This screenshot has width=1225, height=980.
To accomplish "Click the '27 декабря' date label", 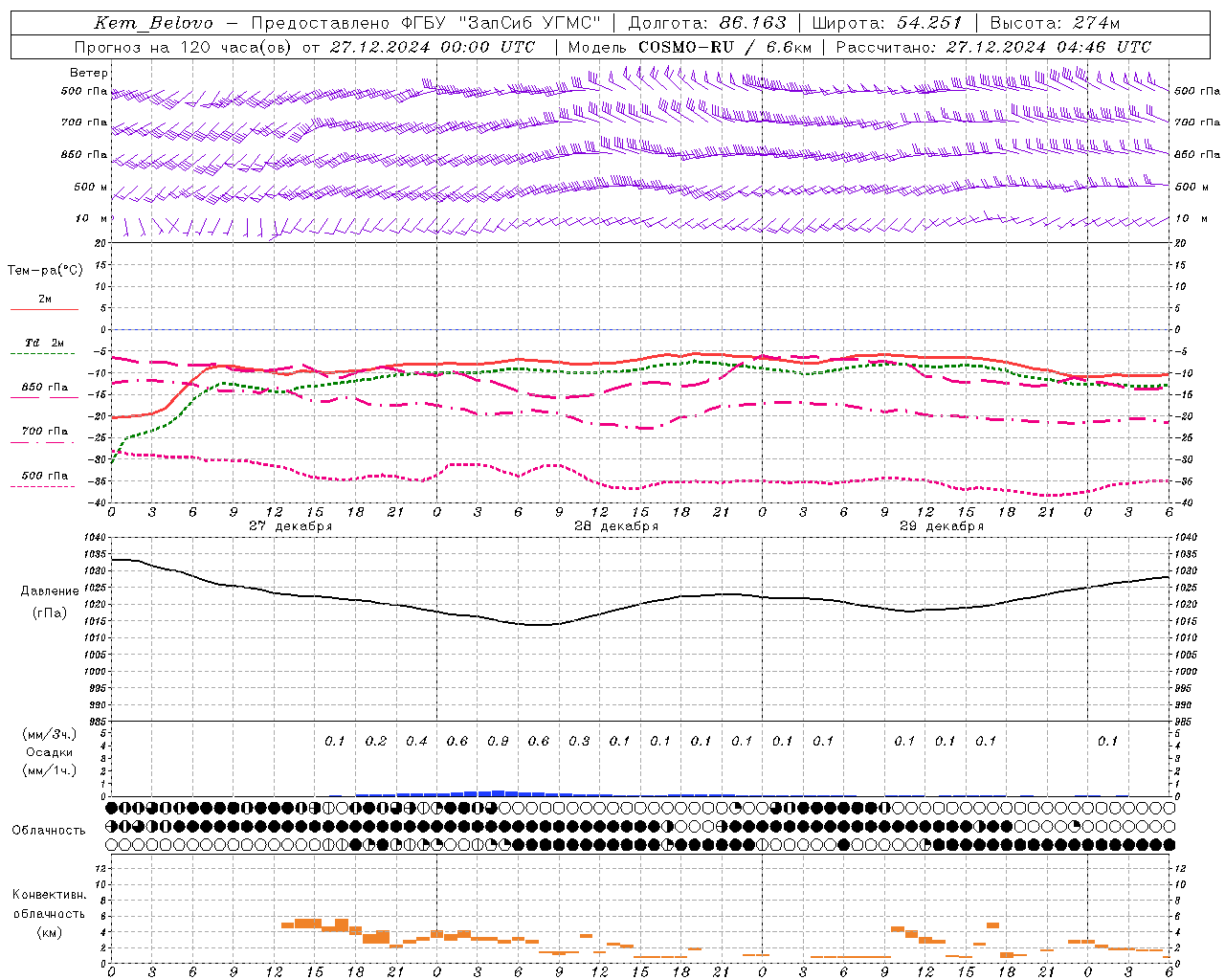I will [x=291, y=526].
